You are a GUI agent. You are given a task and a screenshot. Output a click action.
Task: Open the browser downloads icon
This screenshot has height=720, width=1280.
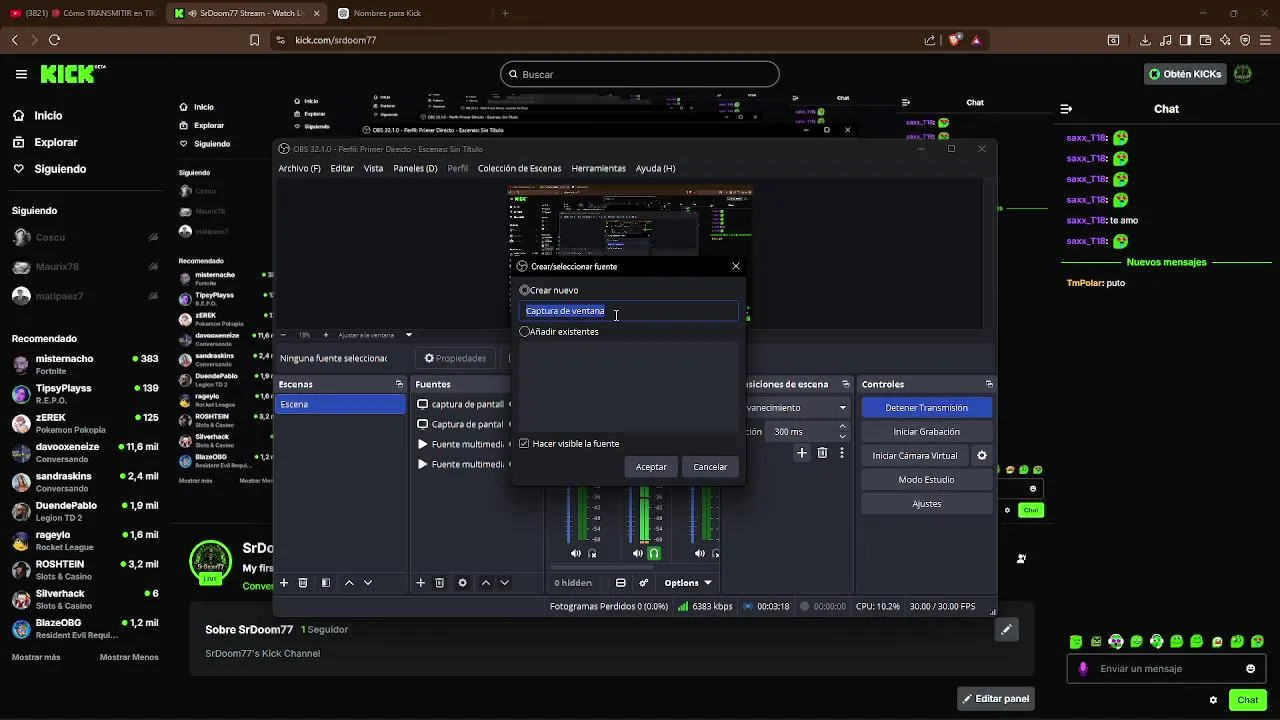point(1145,40)
